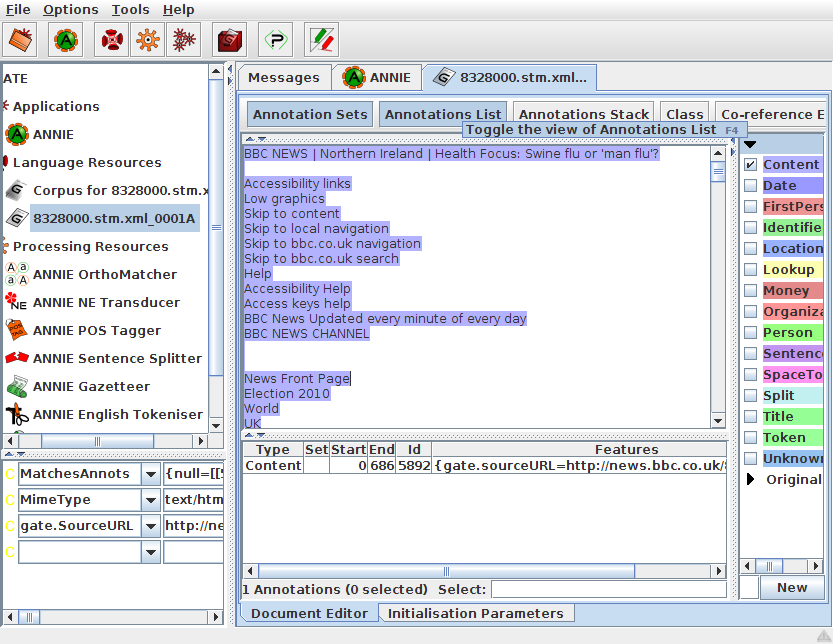
Task: Enable the Money annotation checkbox
Action: (x=750, y=291)
